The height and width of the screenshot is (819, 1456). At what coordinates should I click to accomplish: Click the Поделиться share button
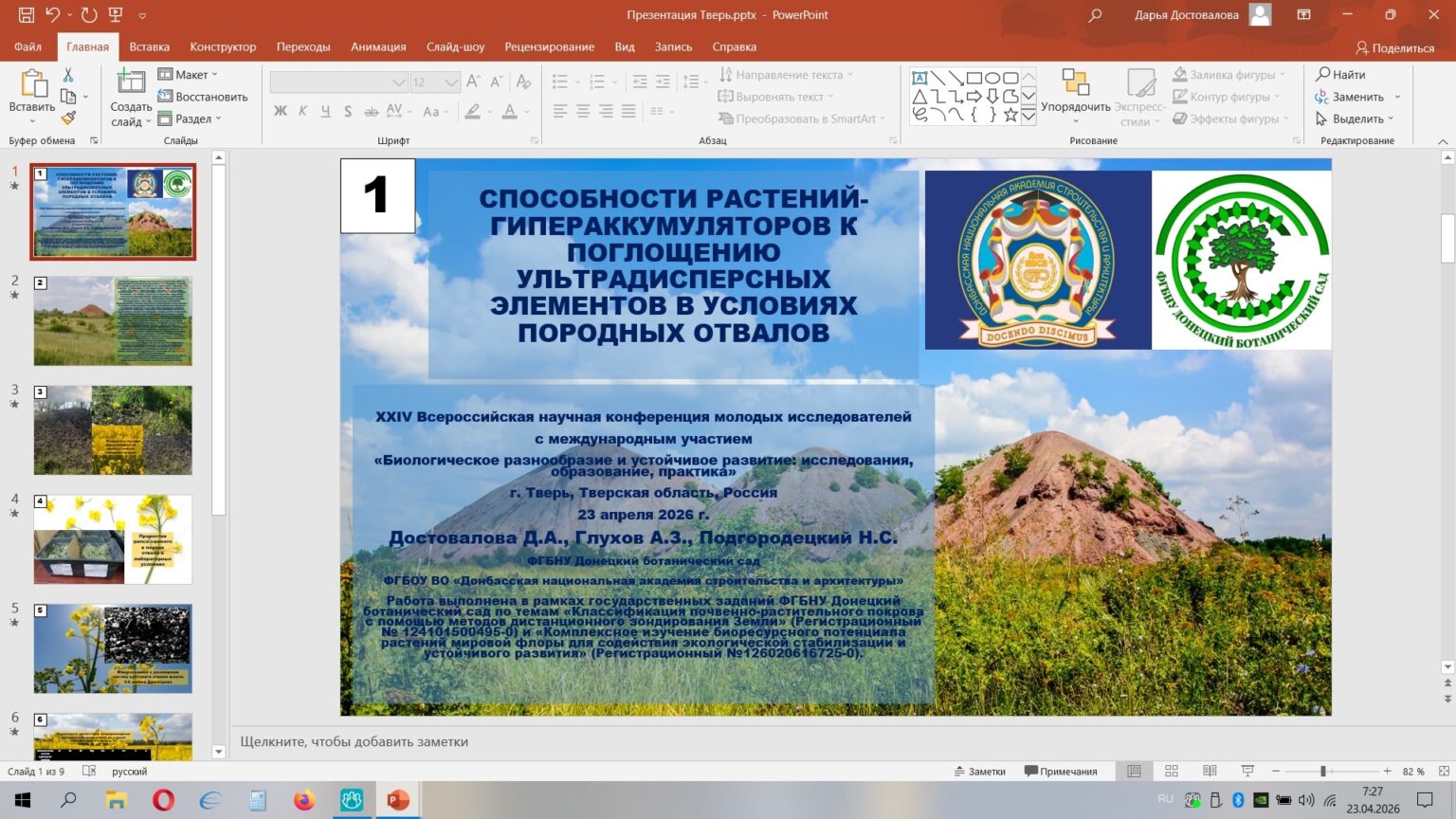tap(1394, 47)
